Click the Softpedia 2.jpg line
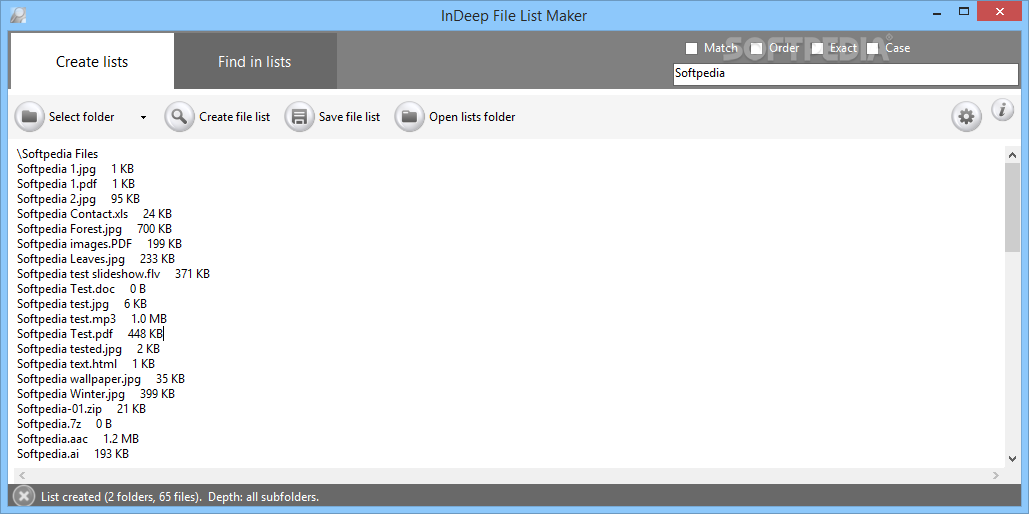 pyautogui.click(x=78, y=199)
